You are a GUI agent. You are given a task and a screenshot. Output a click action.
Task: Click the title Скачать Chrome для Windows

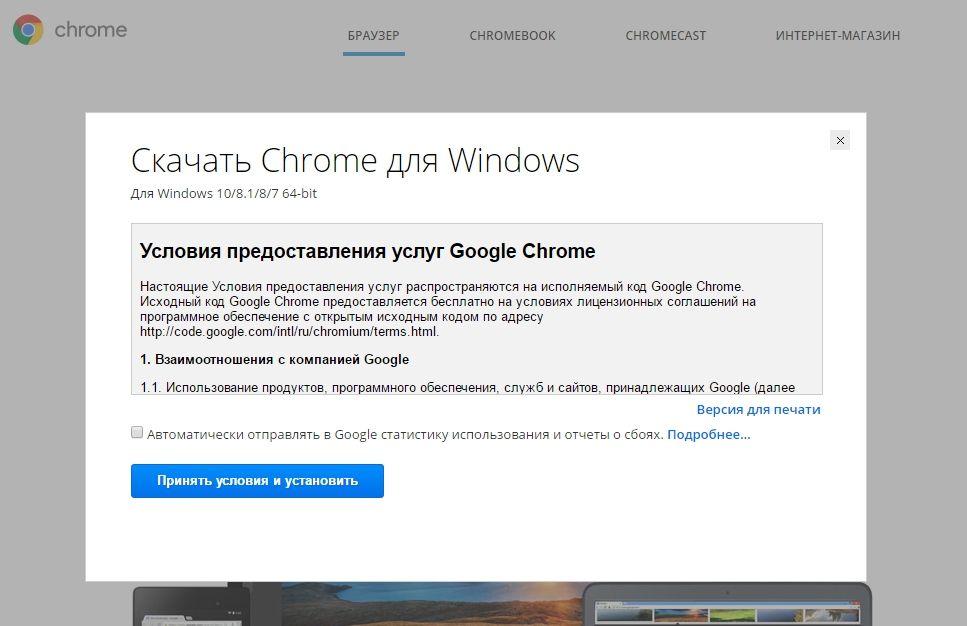click(x=355, y=160)
